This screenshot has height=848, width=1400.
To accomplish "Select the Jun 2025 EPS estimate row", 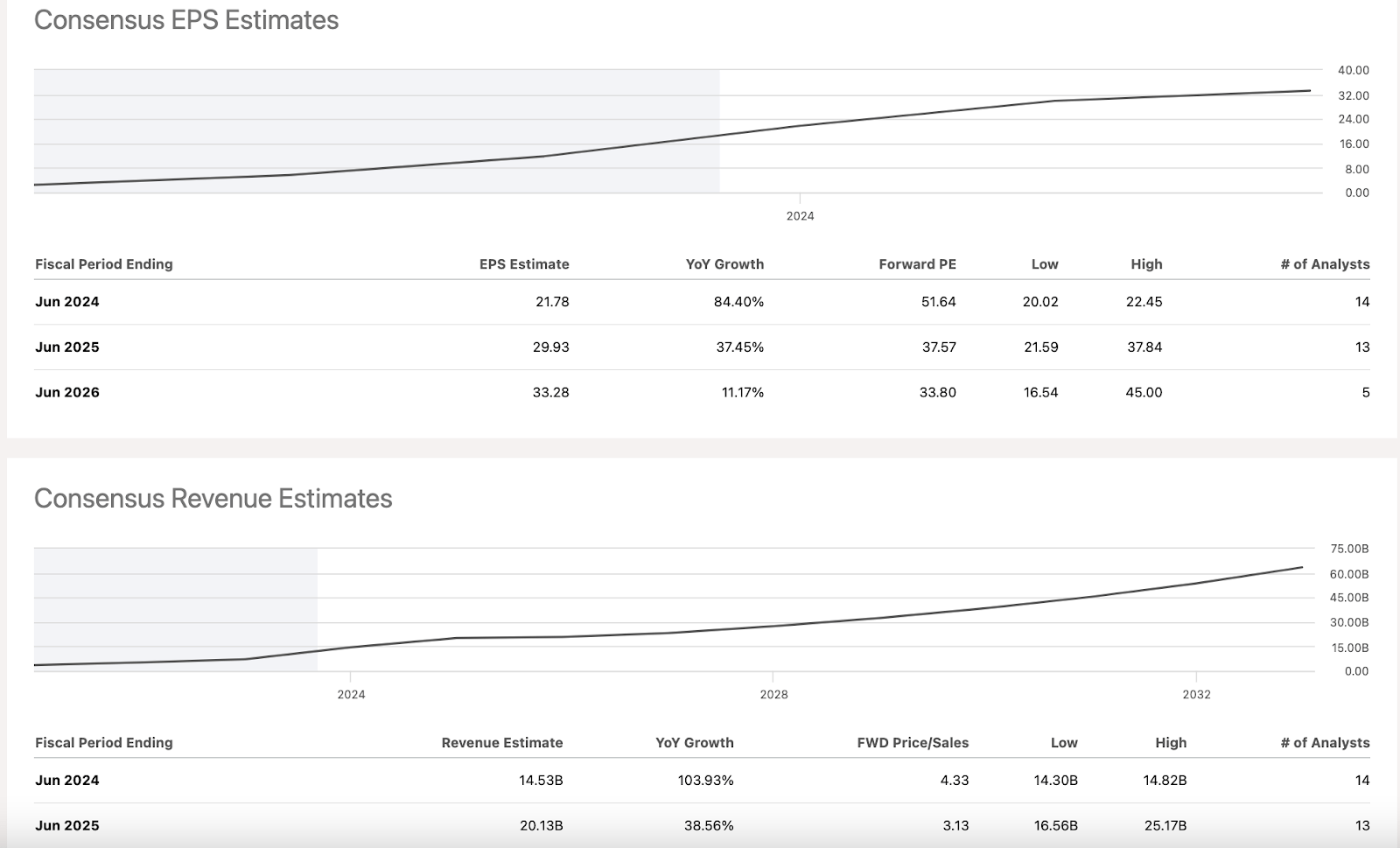I will (66, 347).
